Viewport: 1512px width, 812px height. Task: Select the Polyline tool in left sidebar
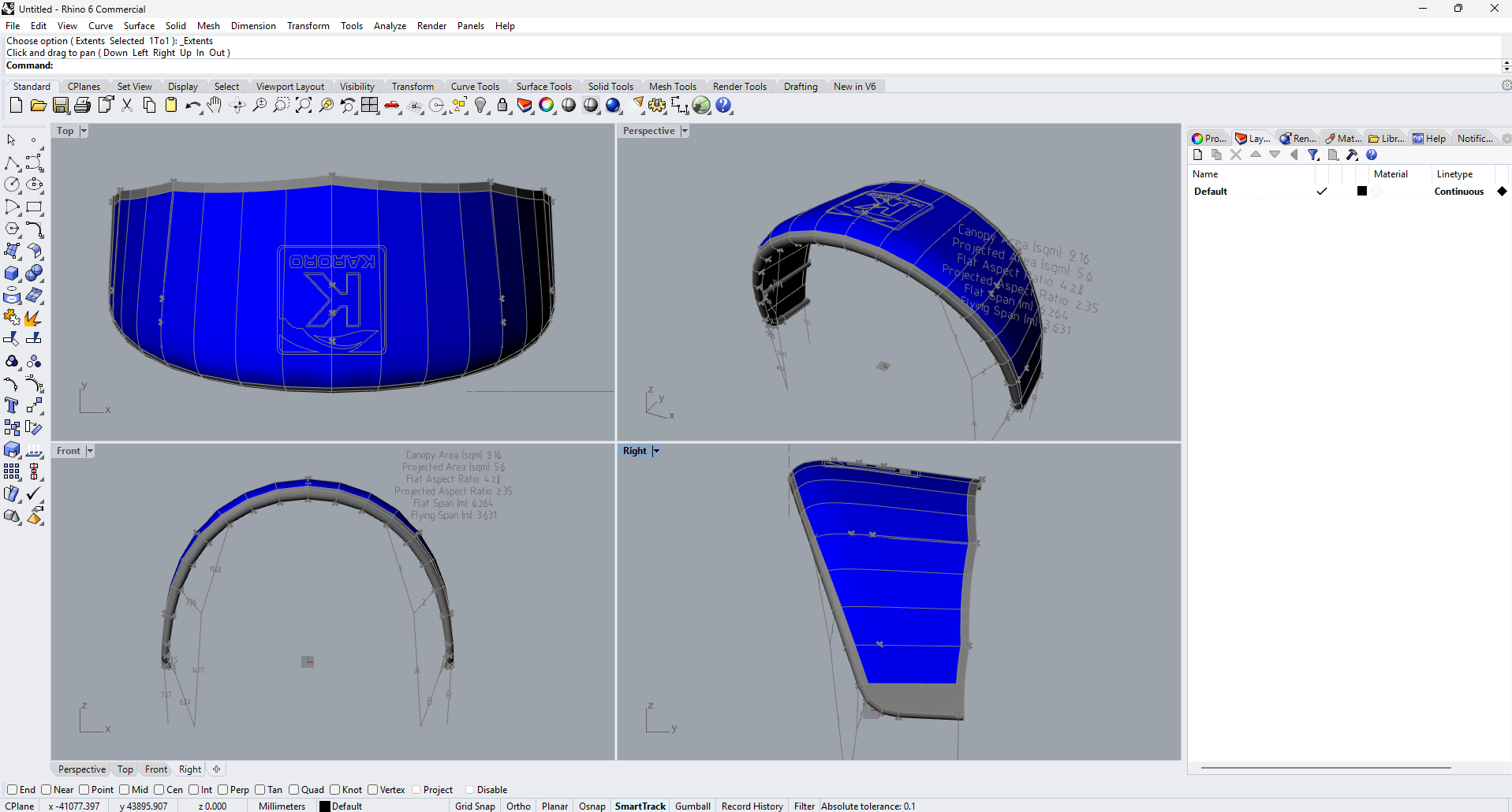12,162
